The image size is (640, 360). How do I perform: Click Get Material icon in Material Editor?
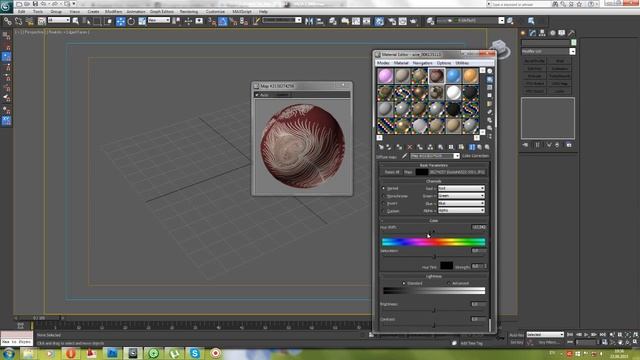[x=380, y=147]
